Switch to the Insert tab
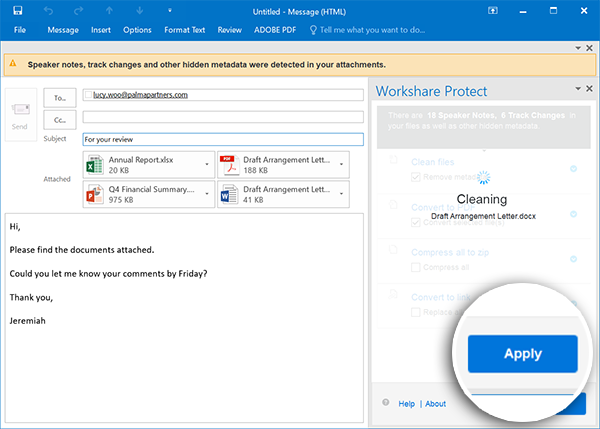This screenshot has width=600, height=429. click(x=101, y=30)
